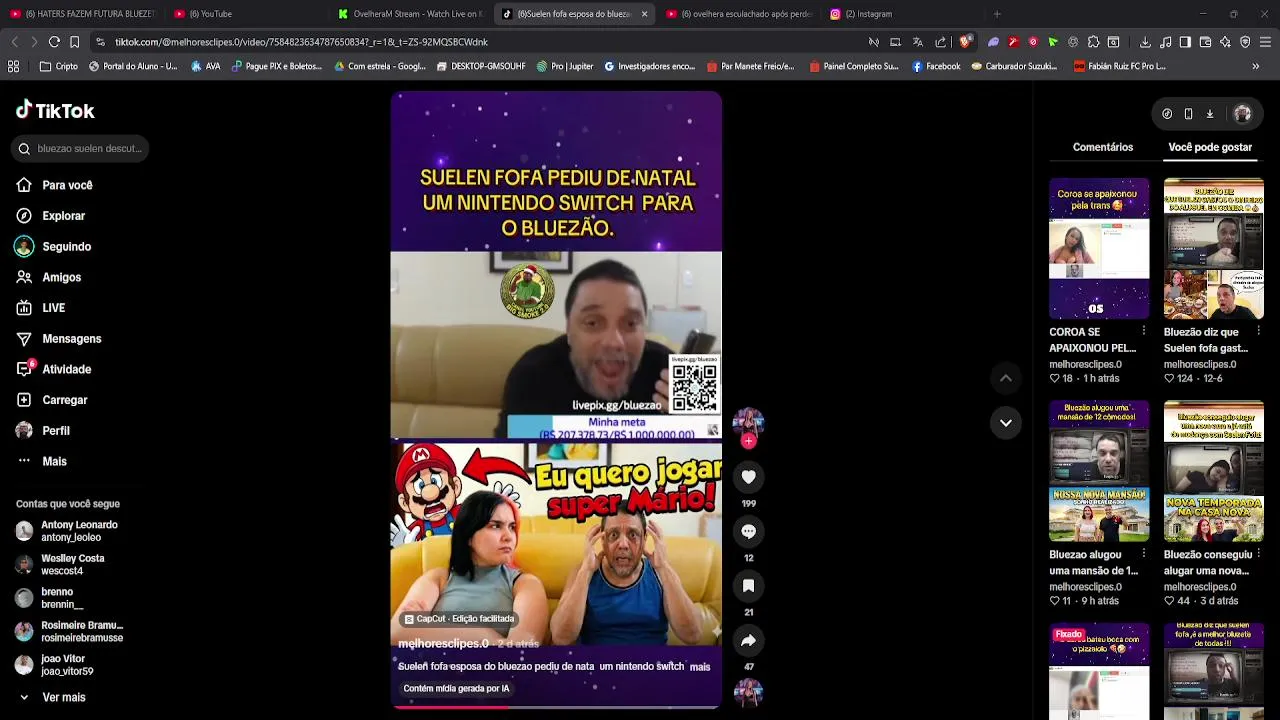Bookmark page via browser bookmark icon

point(74,42)
